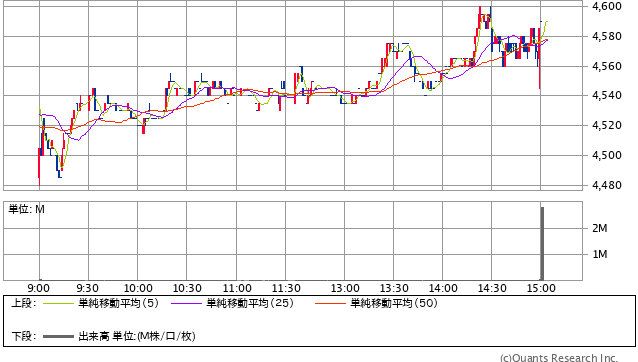Click the 10:30 time axis label
The width and height of the screenshot is (638, 362).
187,288
